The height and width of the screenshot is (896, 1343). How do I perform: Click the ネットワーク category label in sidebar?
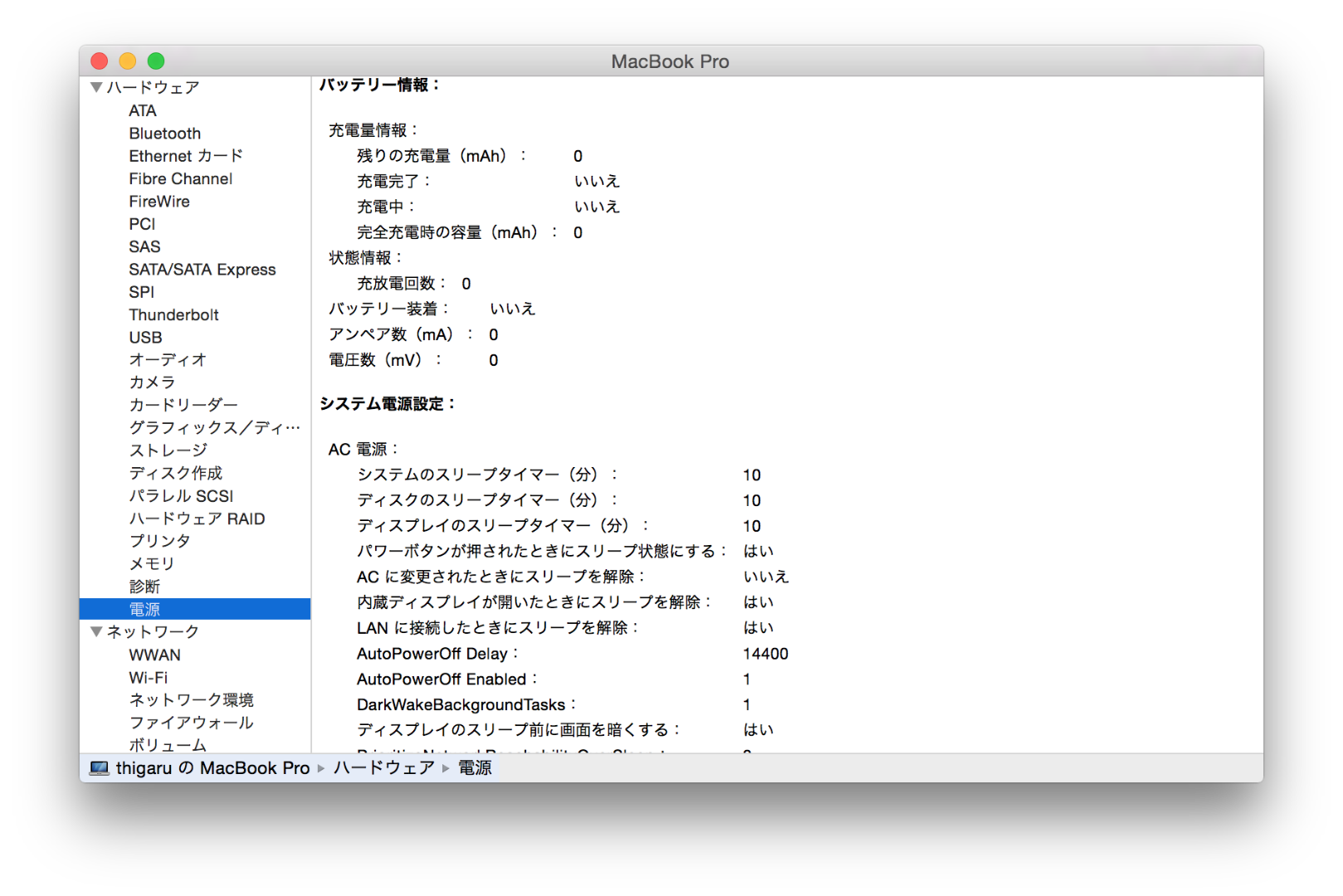154,631
